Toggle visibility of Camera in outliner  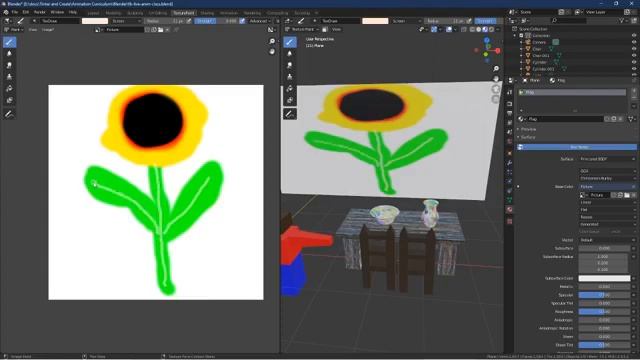[634, 42]
